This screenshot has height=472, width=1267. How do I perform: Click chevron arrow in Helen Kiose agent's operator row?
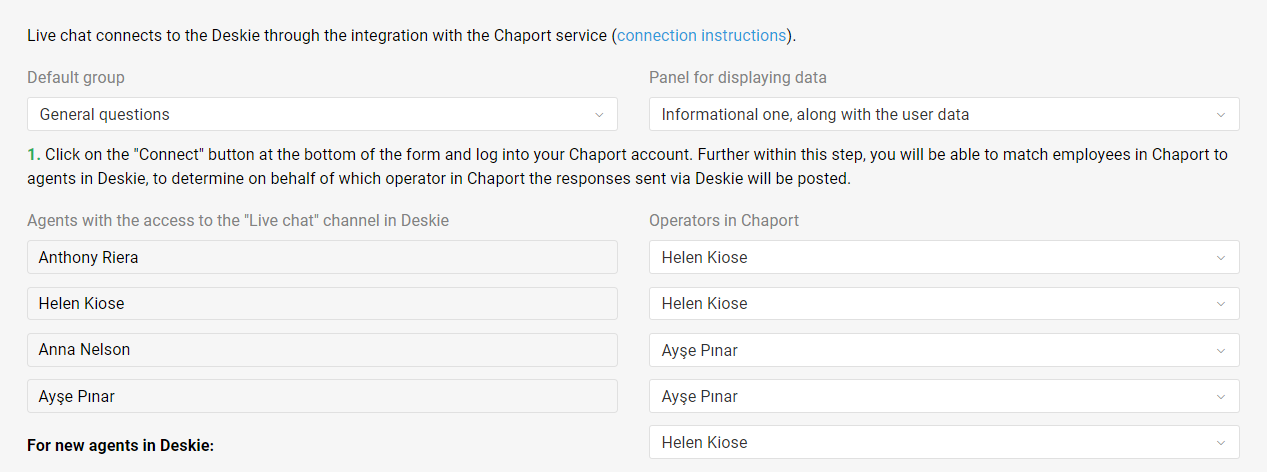1220,304
